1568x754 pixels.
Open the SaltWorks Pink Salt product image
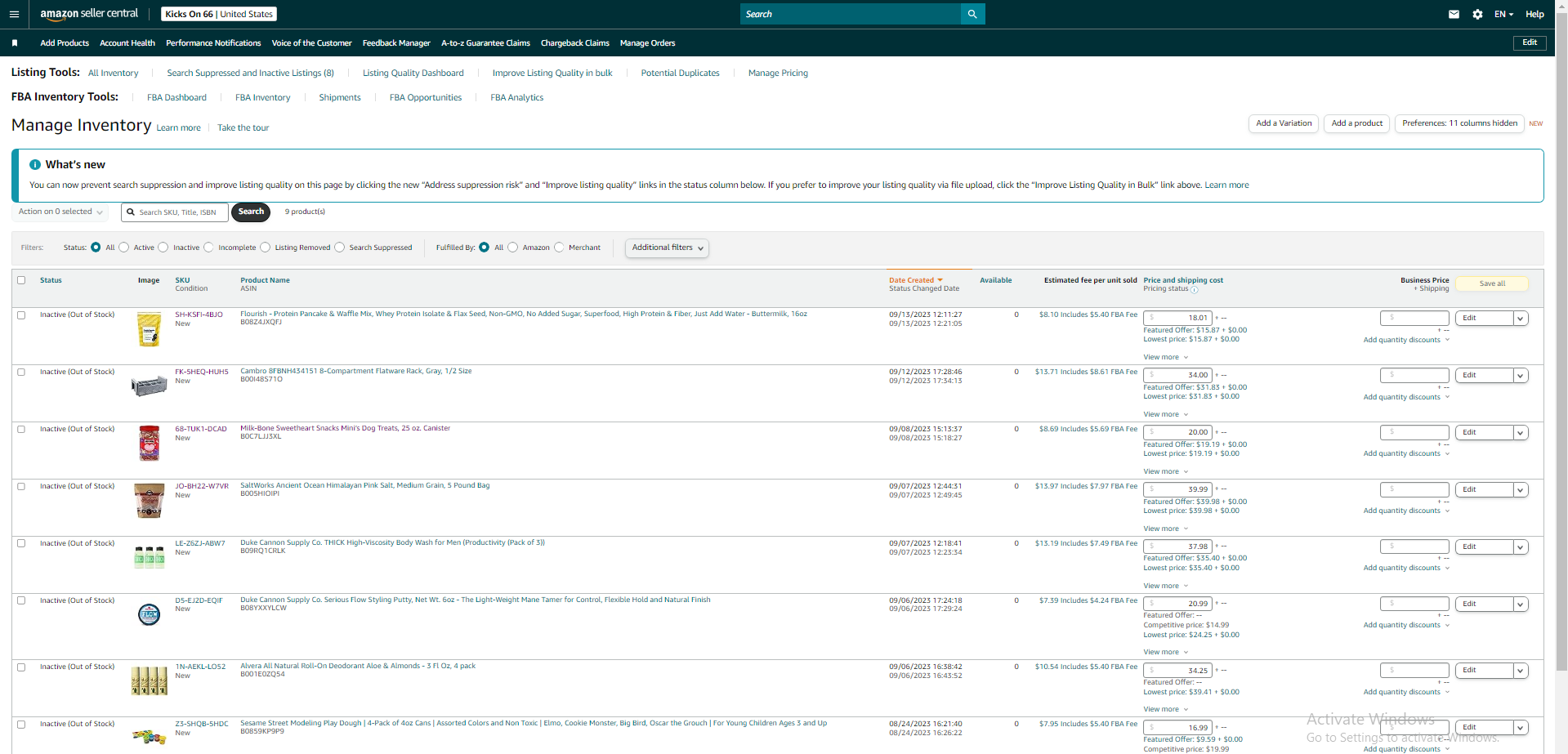click(x=149, y=501)
